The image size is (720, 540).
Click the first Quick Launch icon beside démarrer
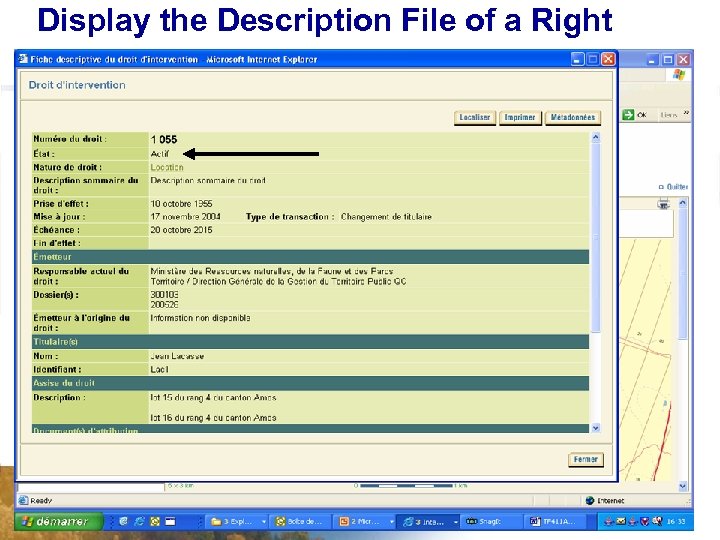[x=123, y=521]
